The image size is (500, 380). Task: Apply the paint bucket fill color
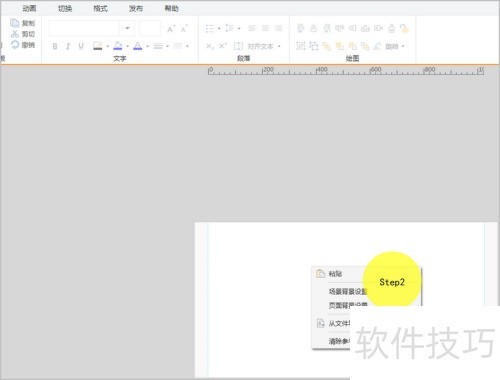(x=118, y=46)
